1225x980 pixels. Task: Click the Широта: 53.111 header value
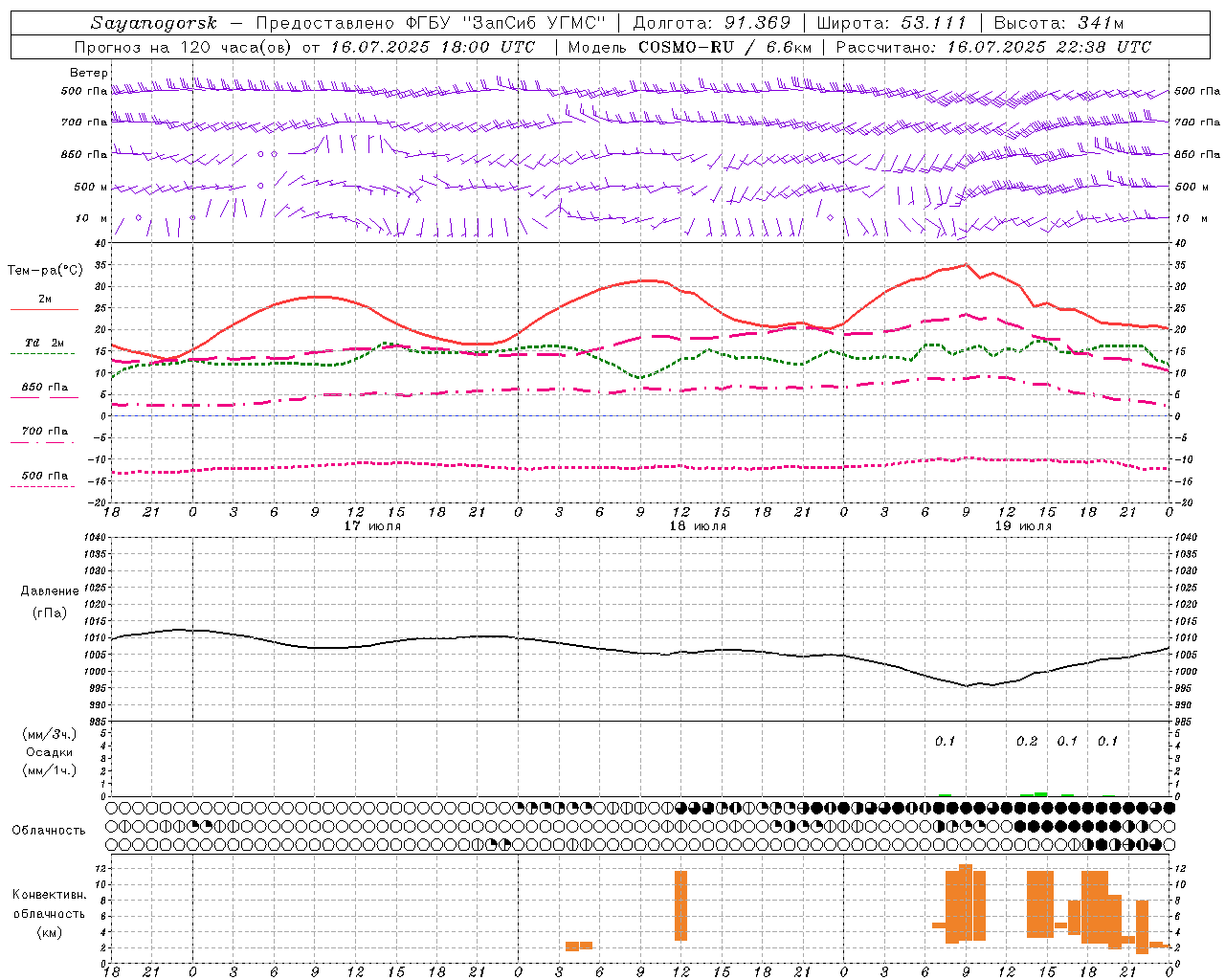click(891, 23)
